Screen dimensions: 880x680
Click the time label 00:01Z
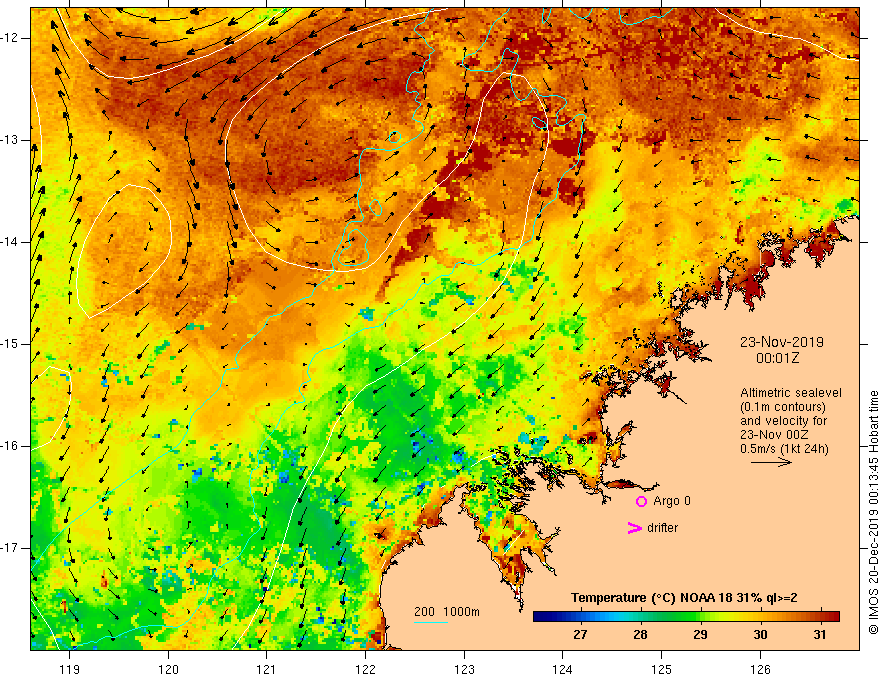[777, 358]
